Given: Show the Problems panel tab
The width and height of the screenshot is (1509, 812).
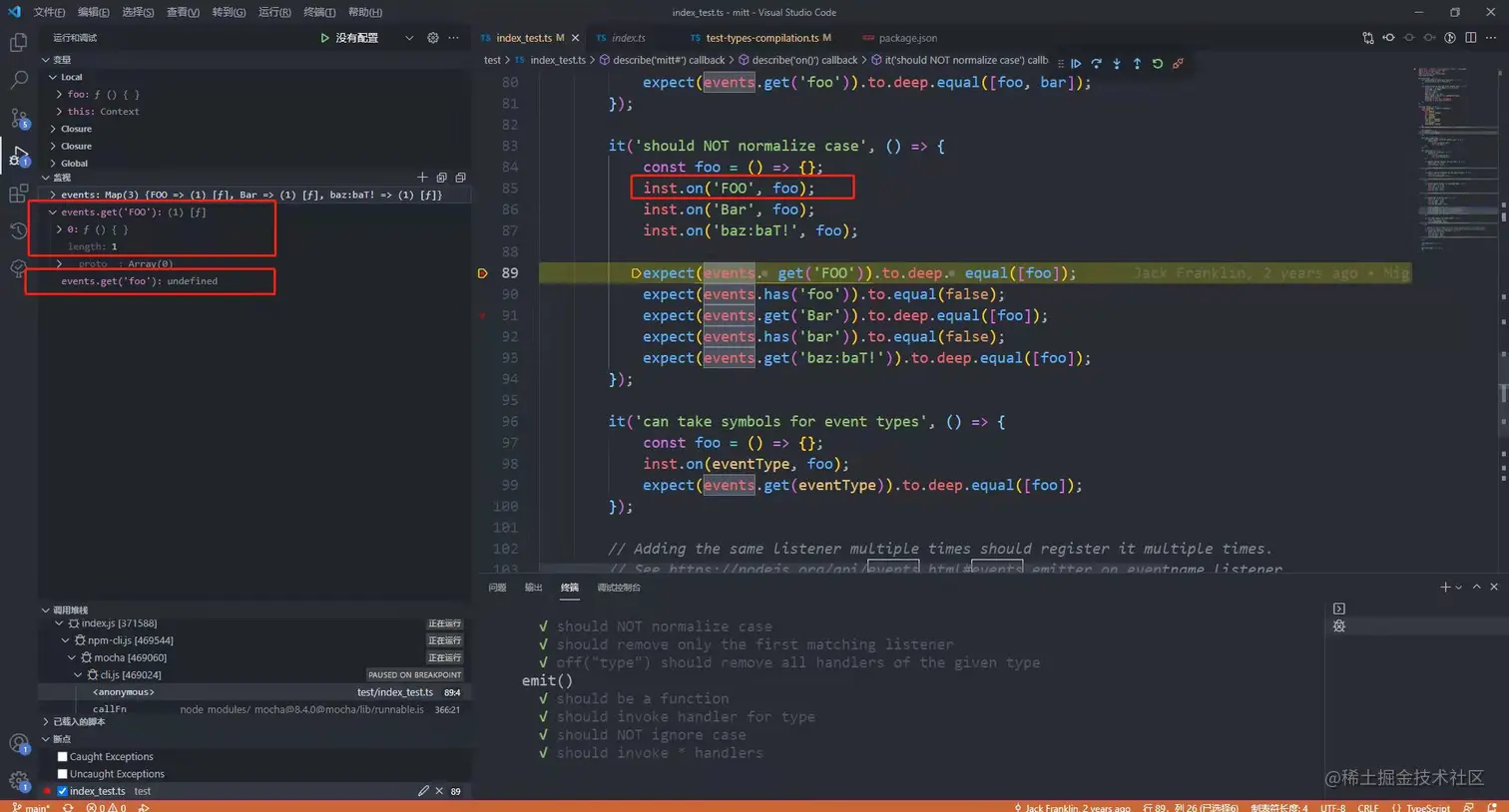Looking at the screenshot, I should coord(497,588).
